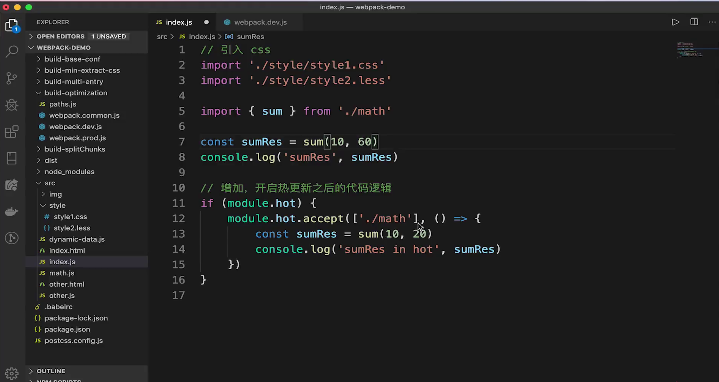
Task: Click the HTML icon beside other.html
Action: click(42, 284)
